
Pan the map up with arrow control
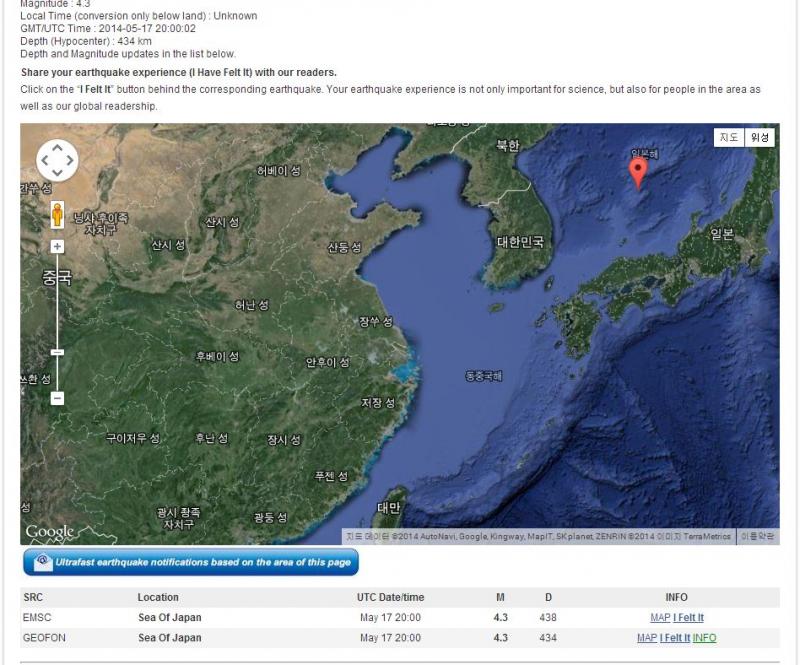57,148
